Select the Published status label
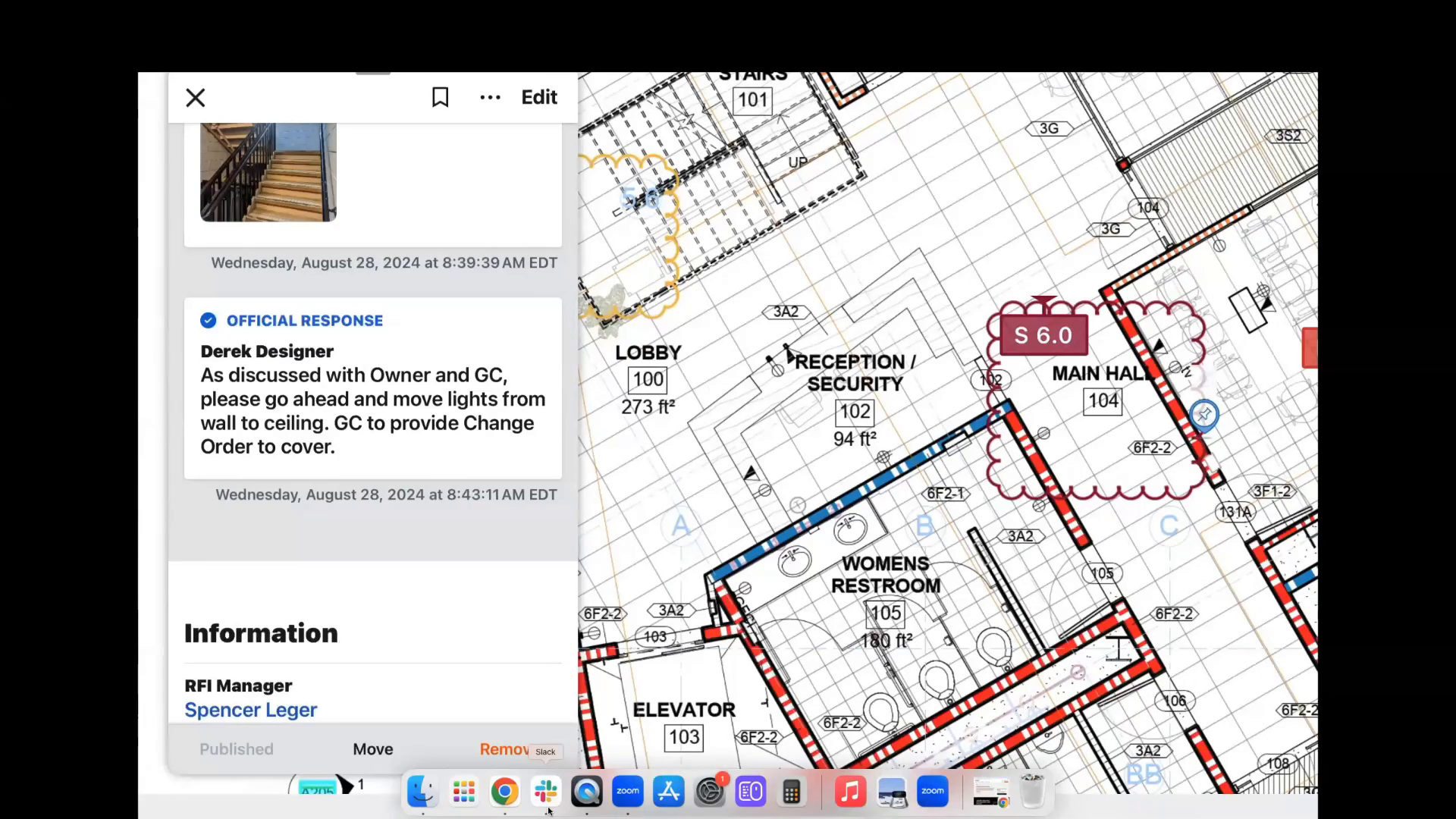This screenshot has width=1456, height=819. pyautogui.click(x=236, y=748)
